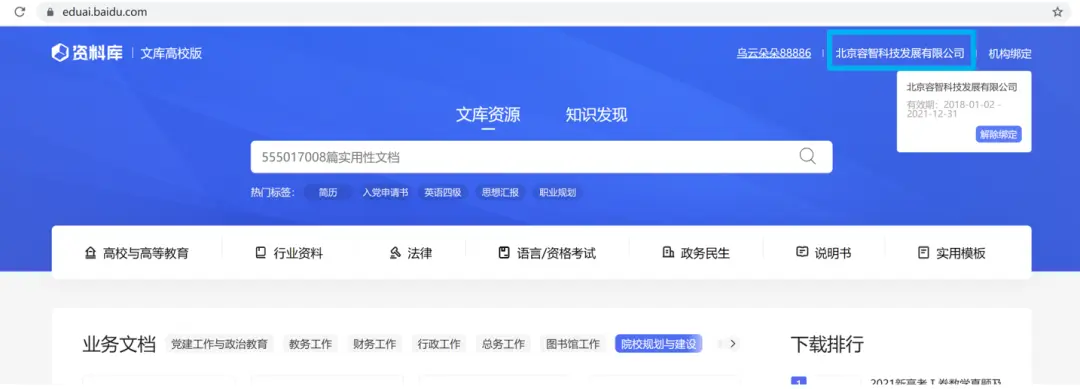Open 实用模板 category
Viewport: 1080px width, 389px height.
951,253
